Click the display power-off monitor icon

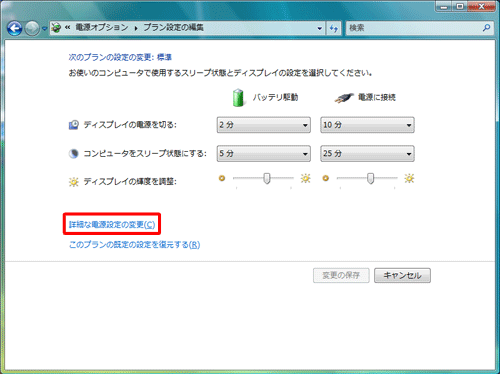(x=74, y=125)
